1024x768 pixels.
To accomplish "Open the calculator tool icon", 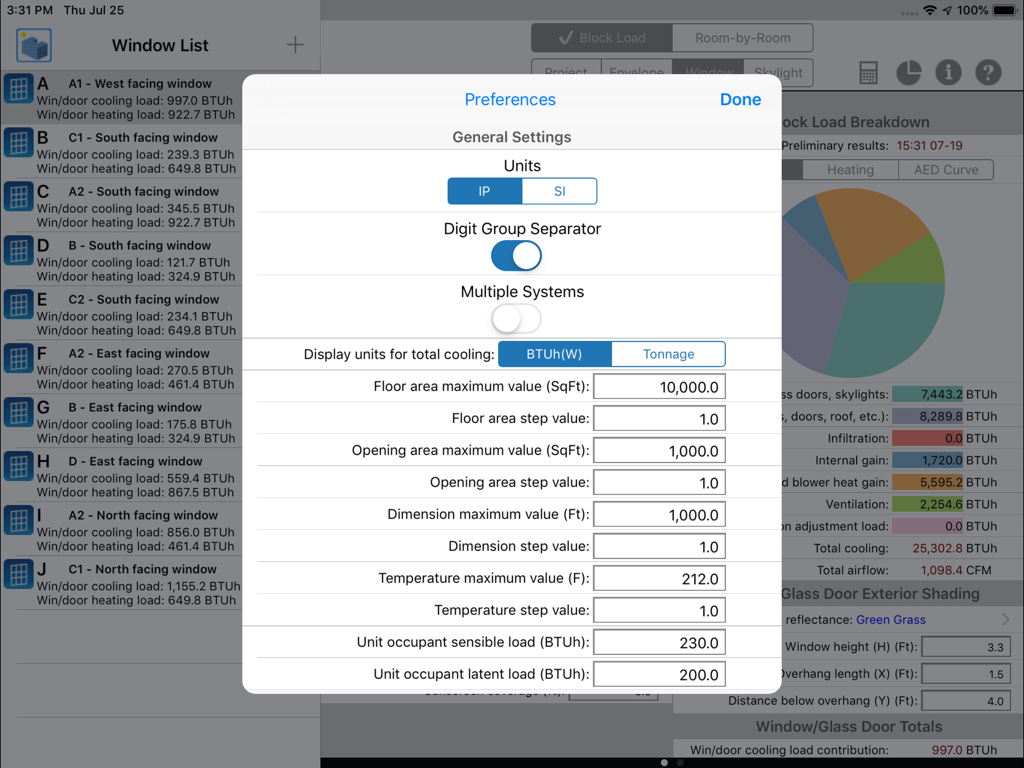I will click(867, 72).
